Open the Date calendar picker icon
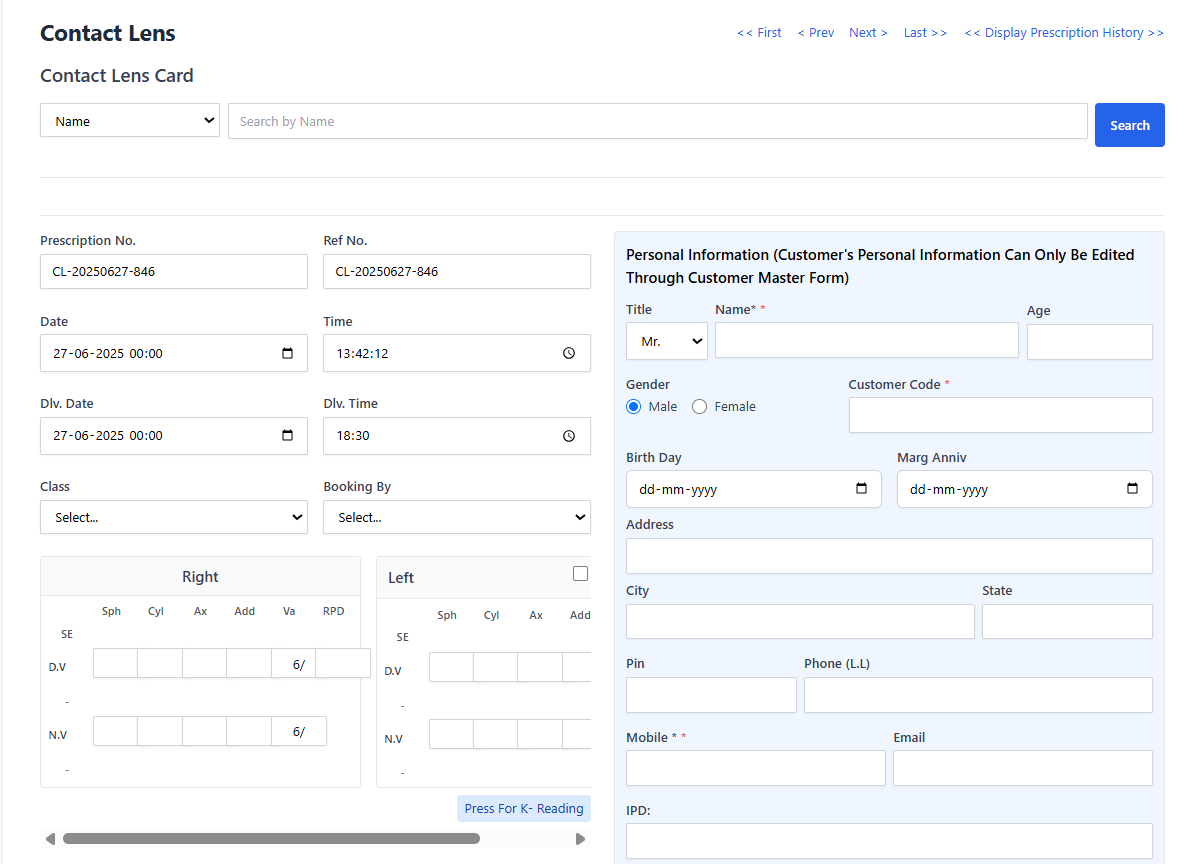 click(287, 353)
